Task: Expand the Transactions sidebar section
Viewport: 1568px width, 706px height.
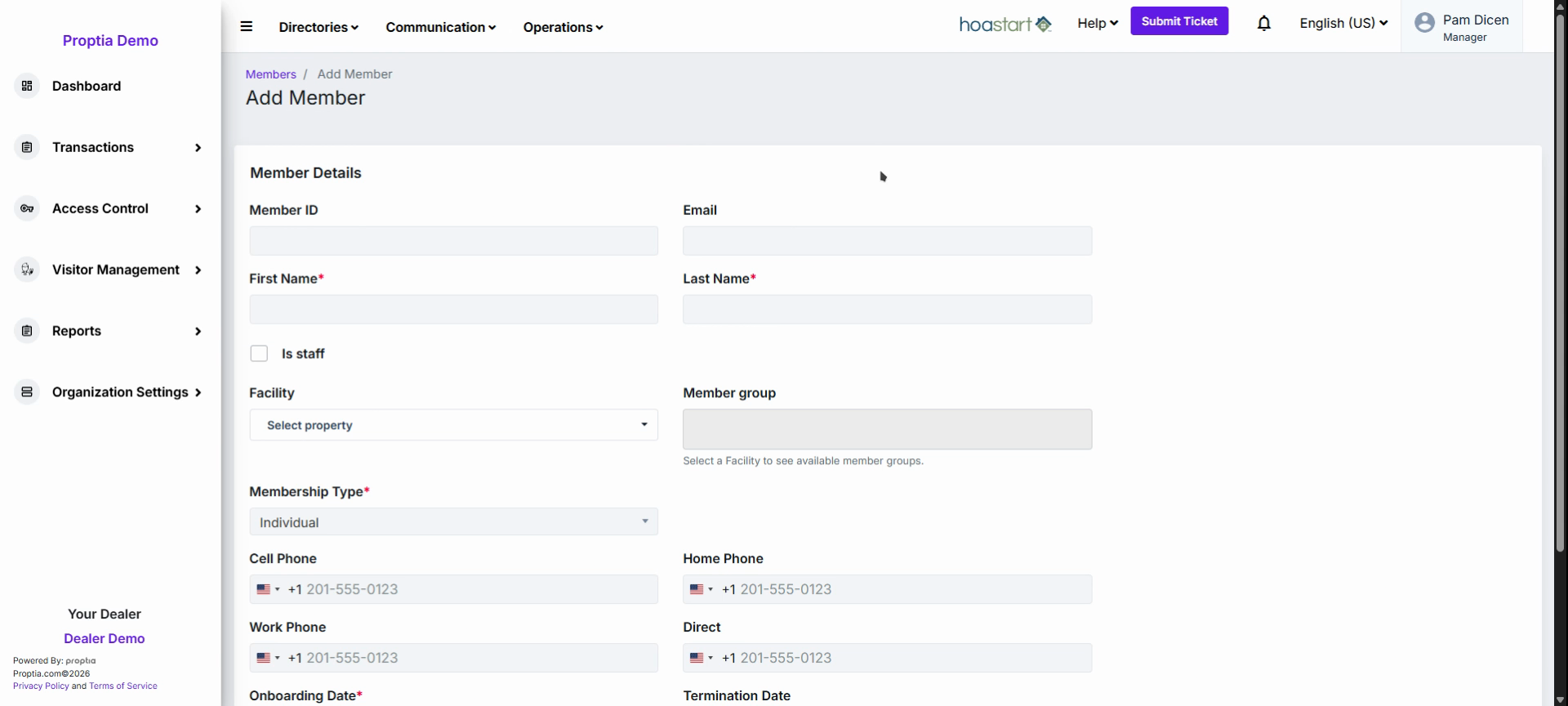Action: pos(110,147)
